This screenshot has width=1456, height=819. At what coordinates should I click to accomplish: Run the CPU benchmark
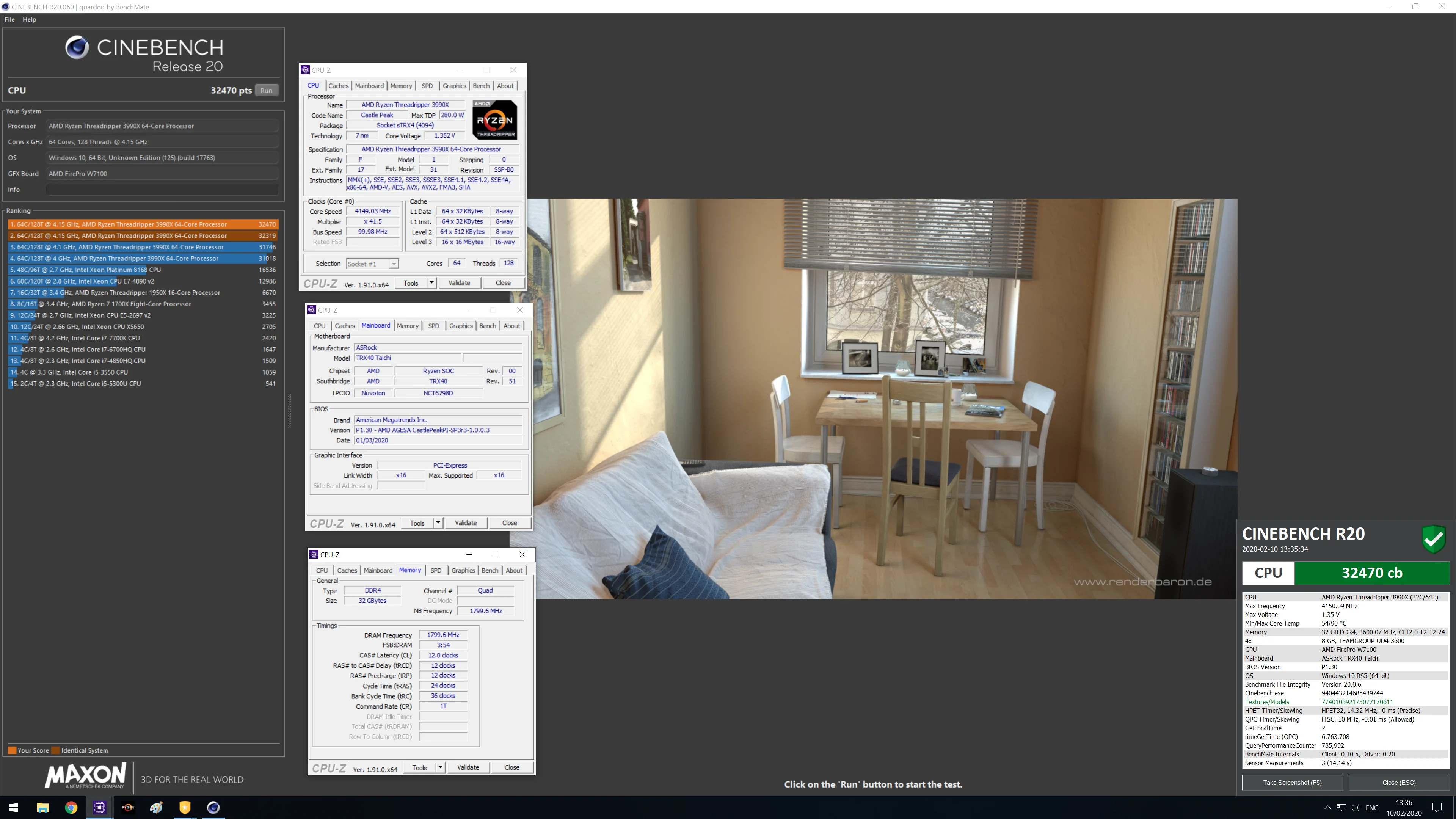pos(266,91)
